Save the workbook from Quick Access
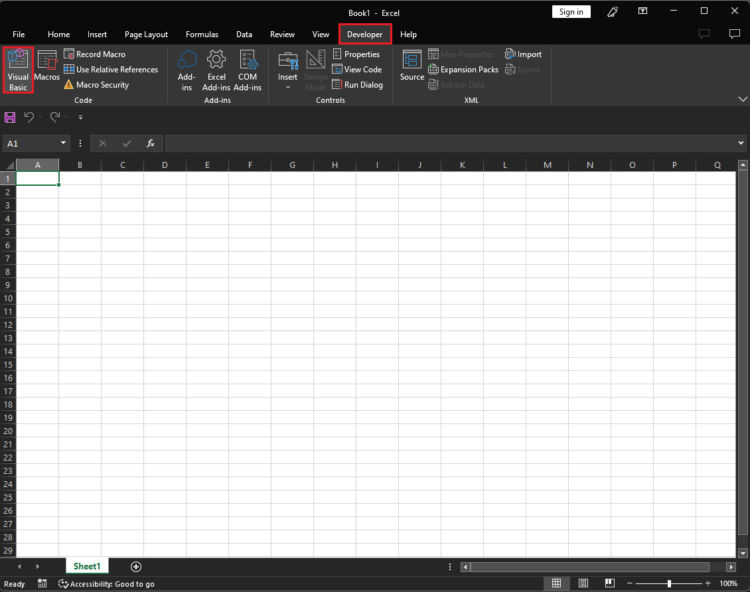Screen dimensions: 750x592 point(10,117)
